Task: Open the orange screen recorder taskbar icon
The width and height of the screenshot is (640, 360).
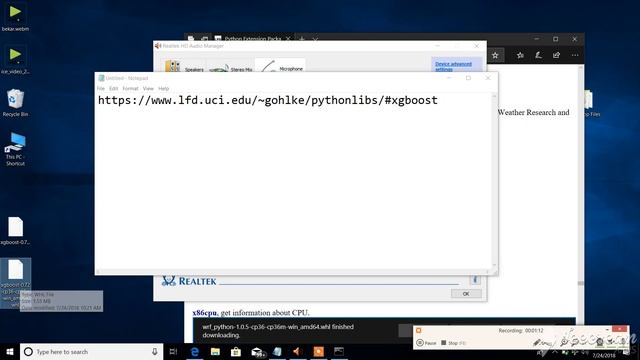Action: coord(318,351)
